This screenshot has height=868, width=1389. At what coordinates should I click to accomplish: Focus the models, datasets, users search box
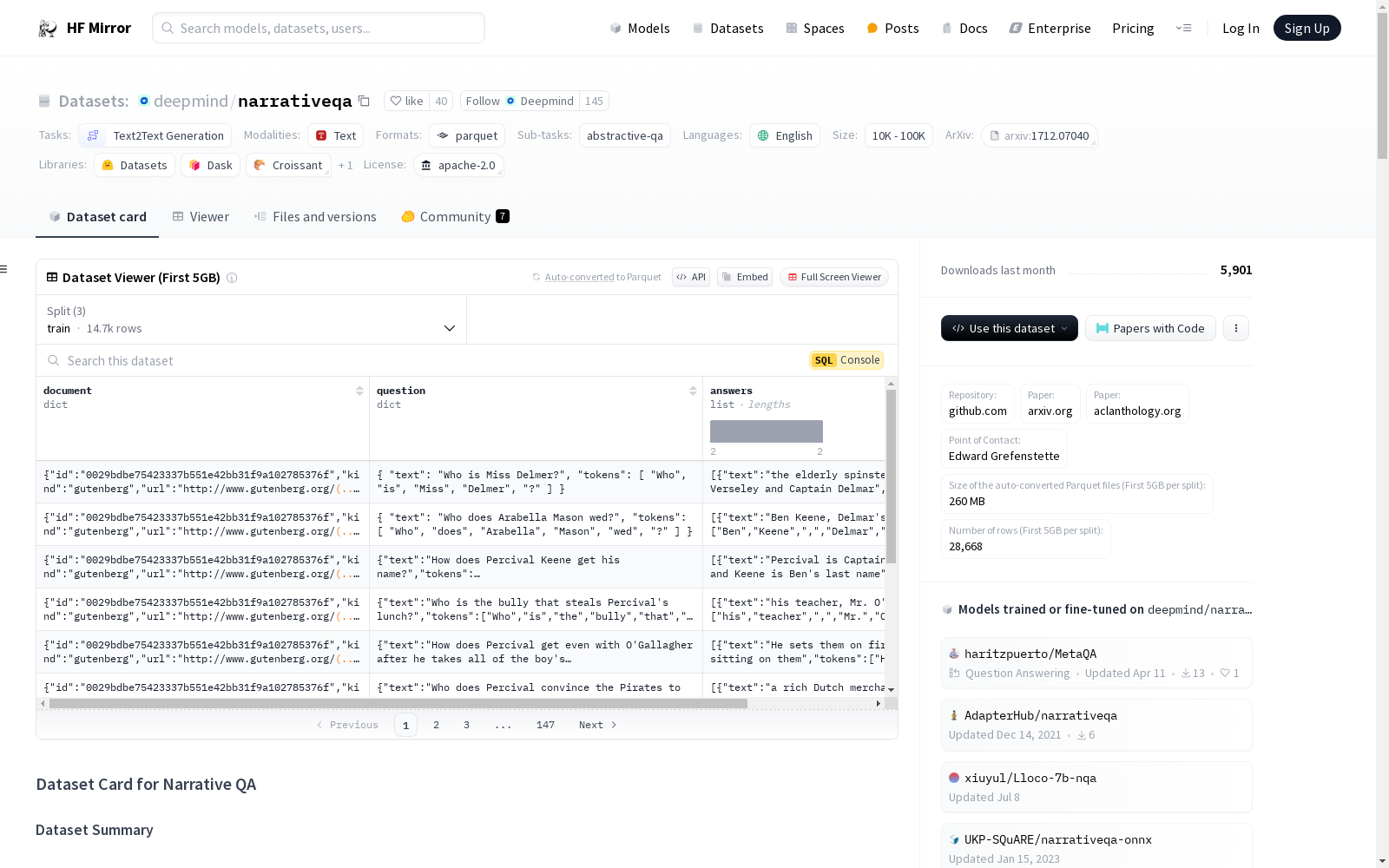(319, 28)
